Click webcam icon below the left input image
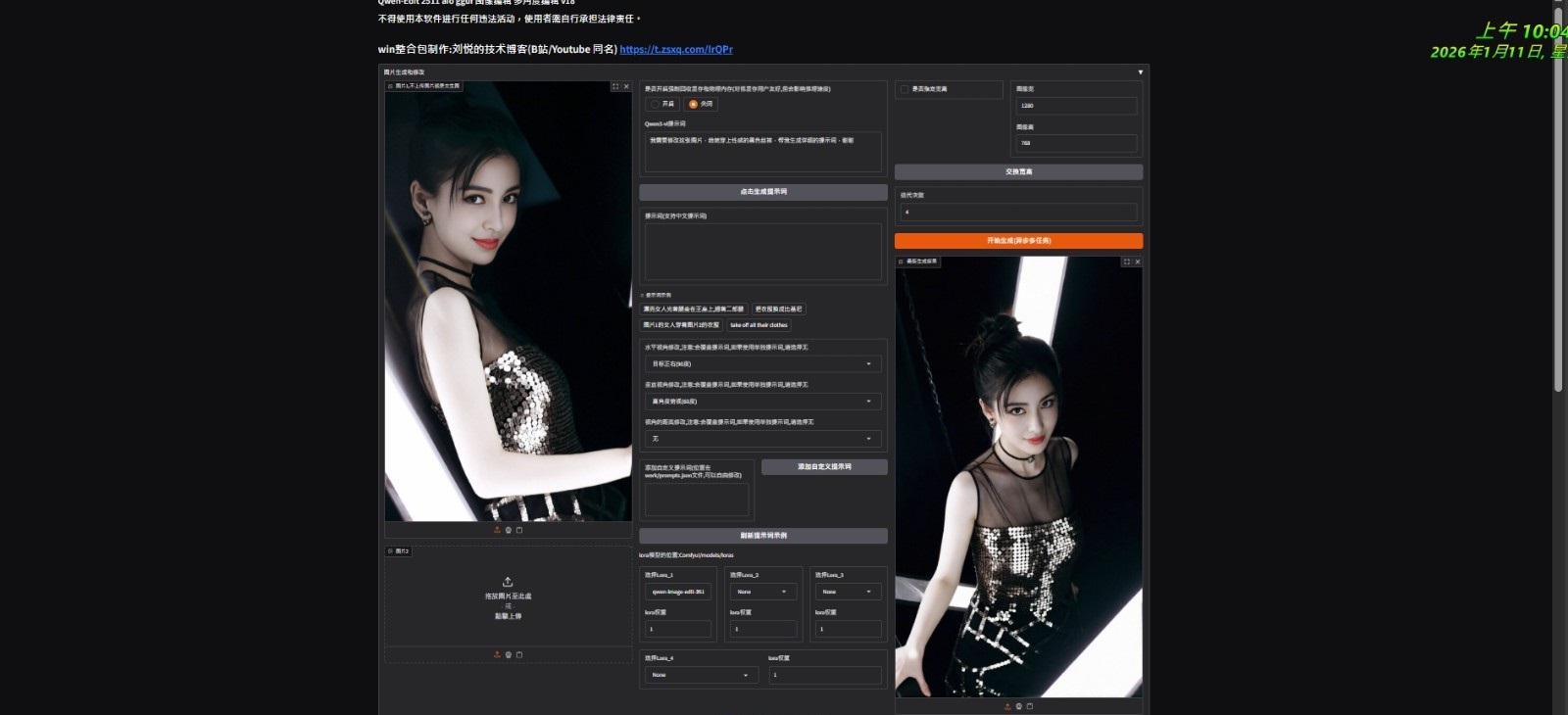Image resolution: width=1568 pixels, height=715 pixels. pos(509,530)
